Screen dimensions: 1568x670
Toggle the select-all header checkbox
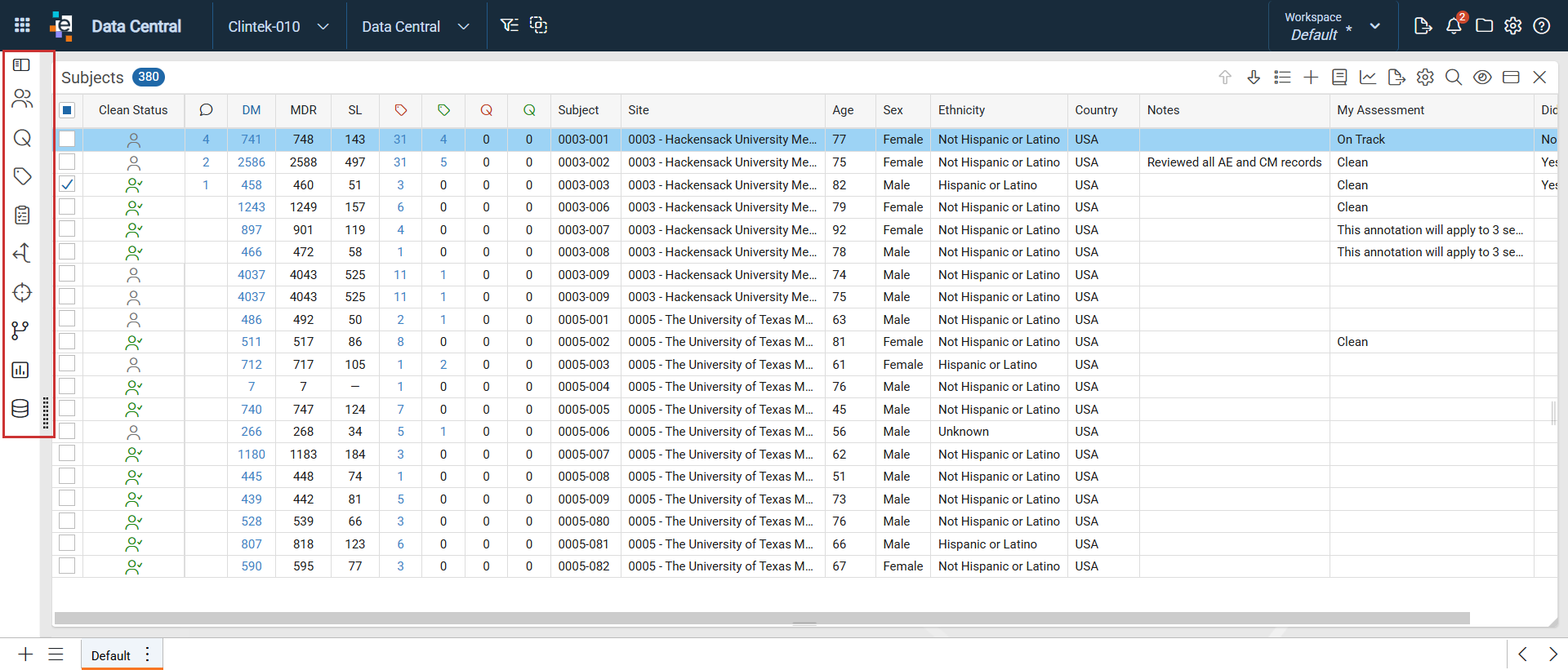68,110
